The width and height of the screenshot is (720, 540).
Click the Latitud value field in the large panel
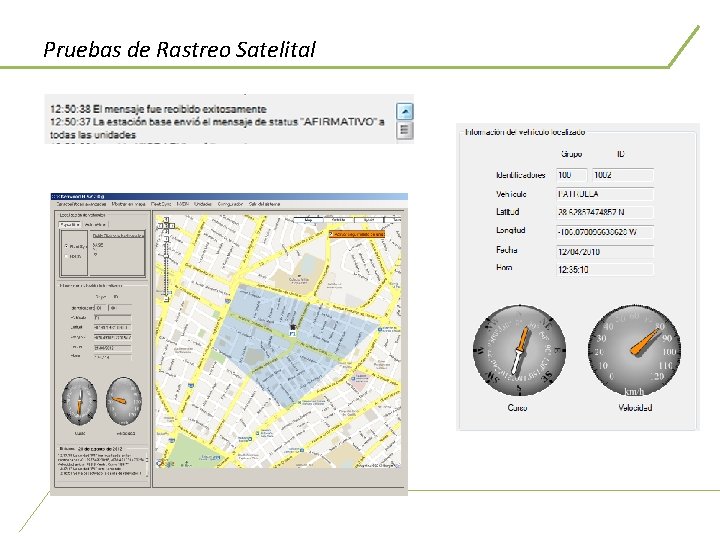click(605, 212)
